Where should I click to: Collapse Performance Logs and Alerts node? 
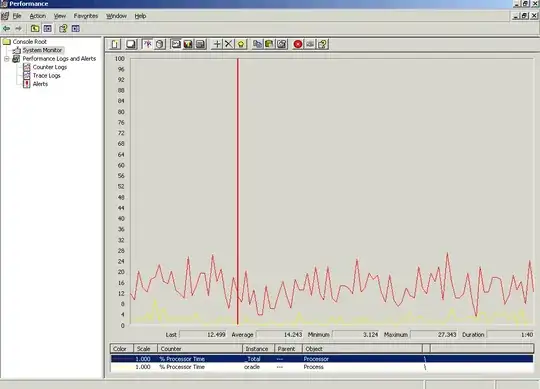point(7,59)
